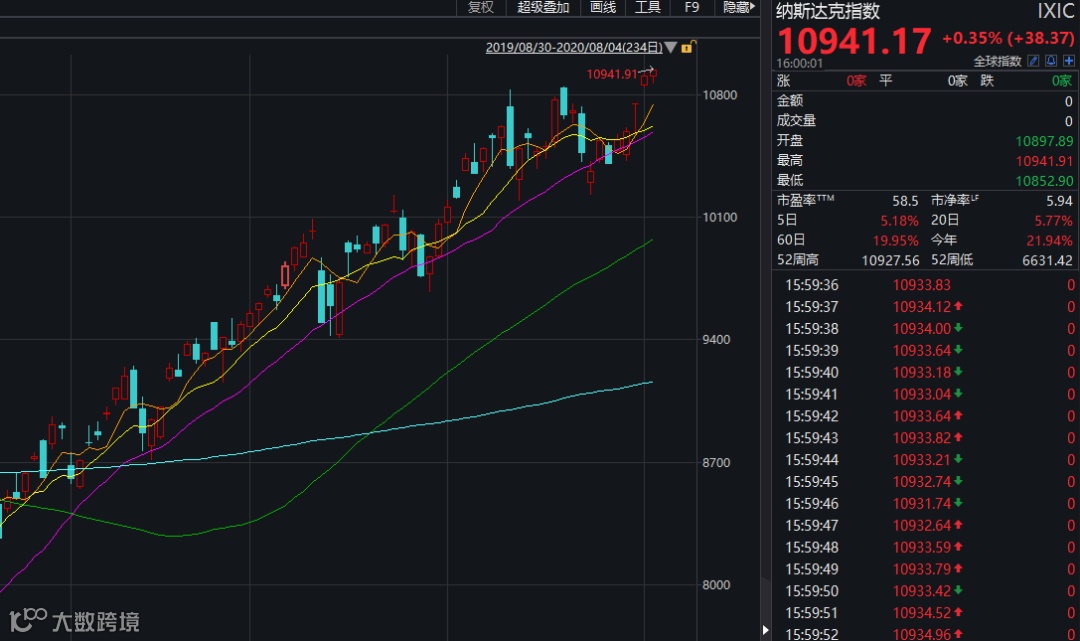The image size is (1080, 641).
Task: Select the 15:59:37 tick price 10934.12
Action: click(922, 306)
